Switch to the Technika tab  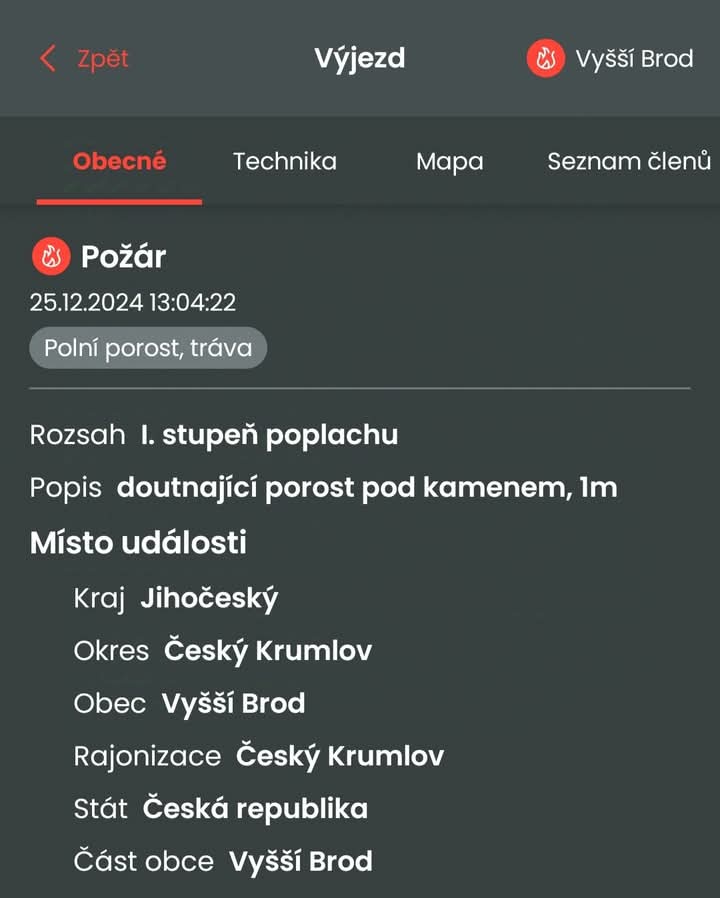click(x=285, y=162)
